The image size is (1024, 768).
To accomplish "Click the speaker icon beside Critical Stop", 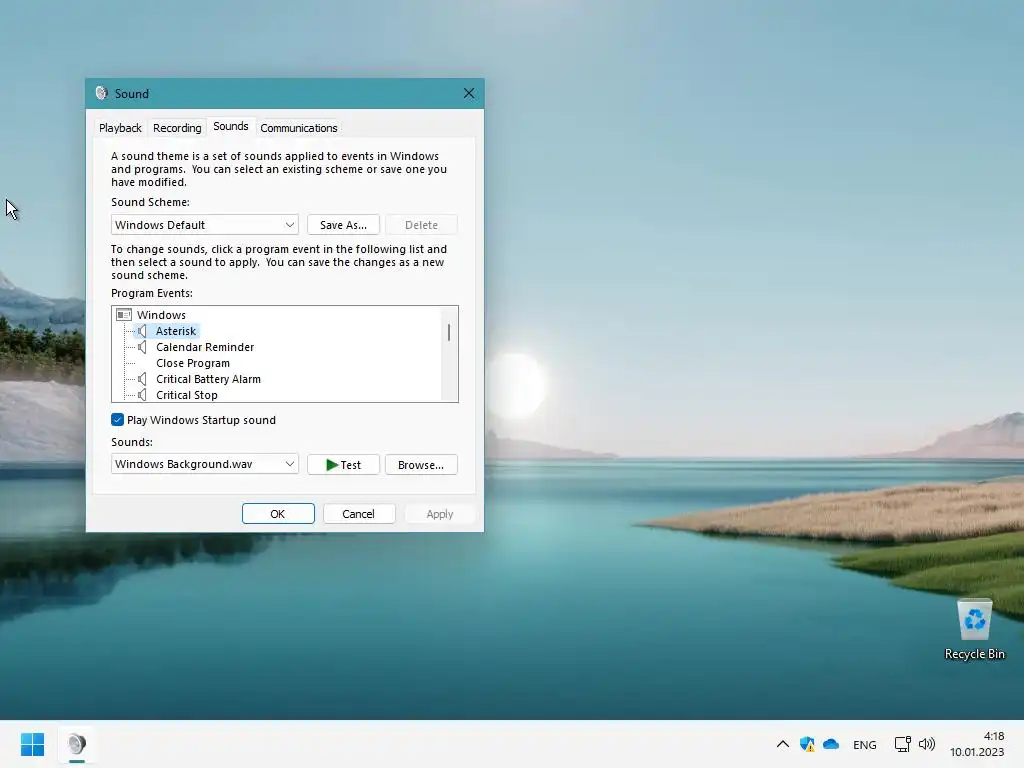I will (x=142, y=394).
